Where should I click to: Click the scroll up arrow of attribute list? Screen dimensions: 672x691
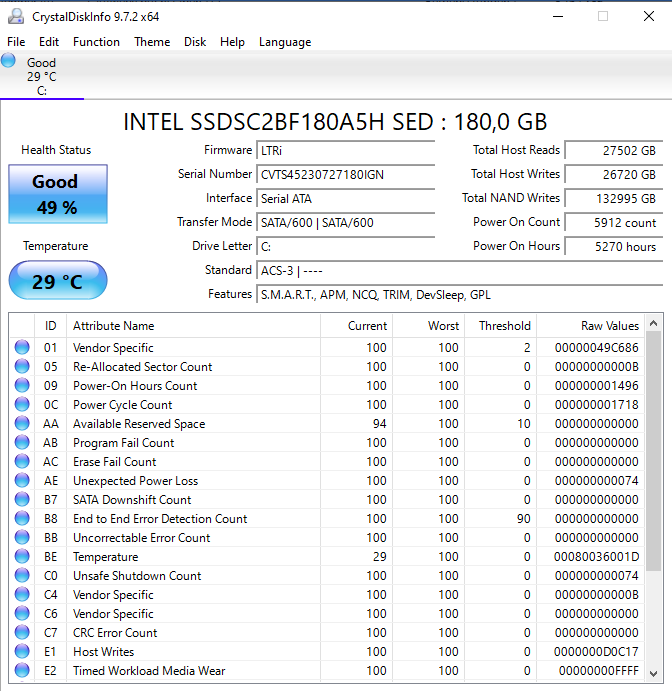click(653, 324)
